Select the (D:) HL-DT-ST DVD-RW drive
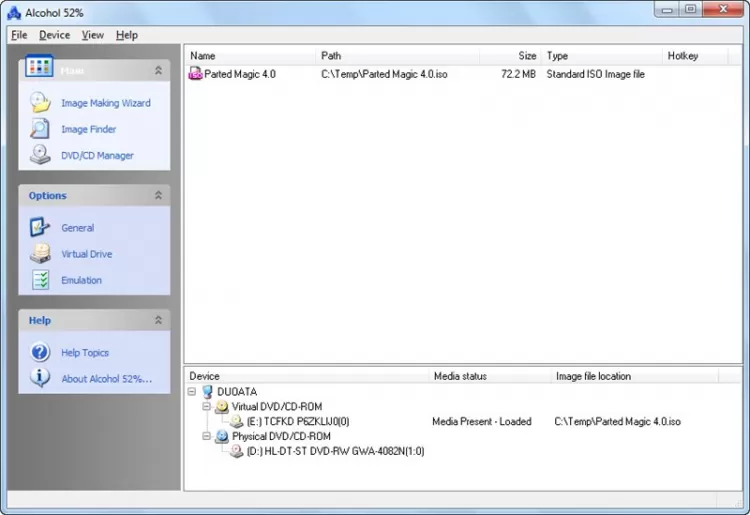This screenshot has height=515, width=750. click(335, 451)
